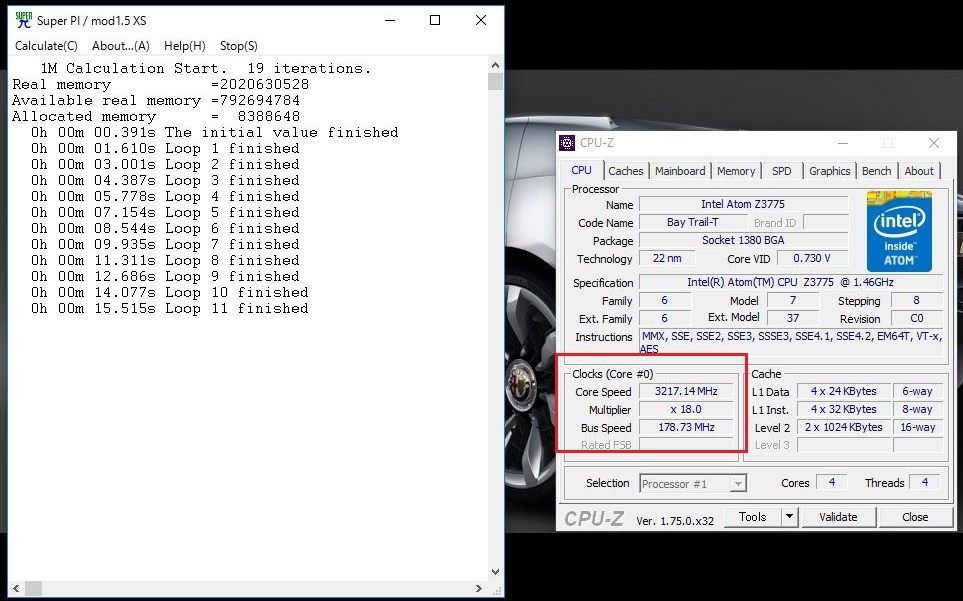Switch to the Mainboard tab
Screen dimensions: 963x601
coord(680,171)
